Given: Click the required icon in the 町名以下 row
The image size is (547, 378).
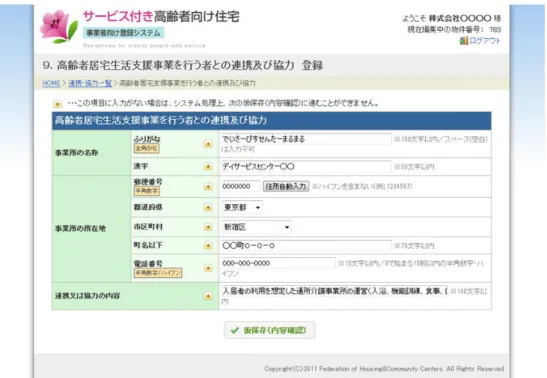Looking at the screenshot, I should [x=208, y=246].
